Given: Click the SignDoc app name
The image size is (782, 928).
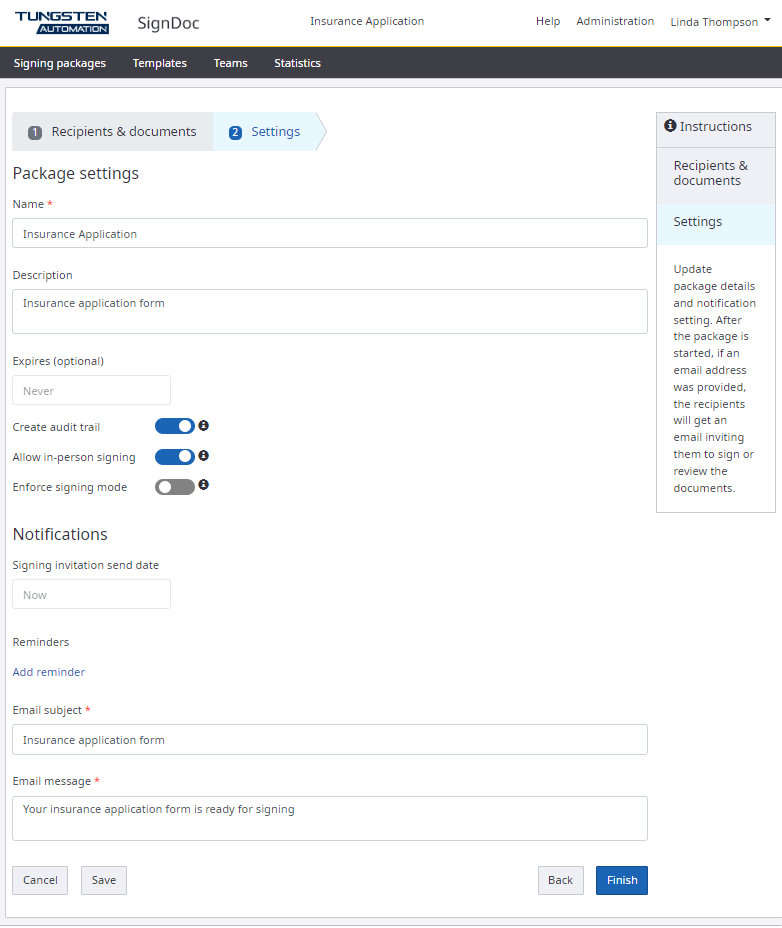Looking at the screenshot, I should coord(167,21).
